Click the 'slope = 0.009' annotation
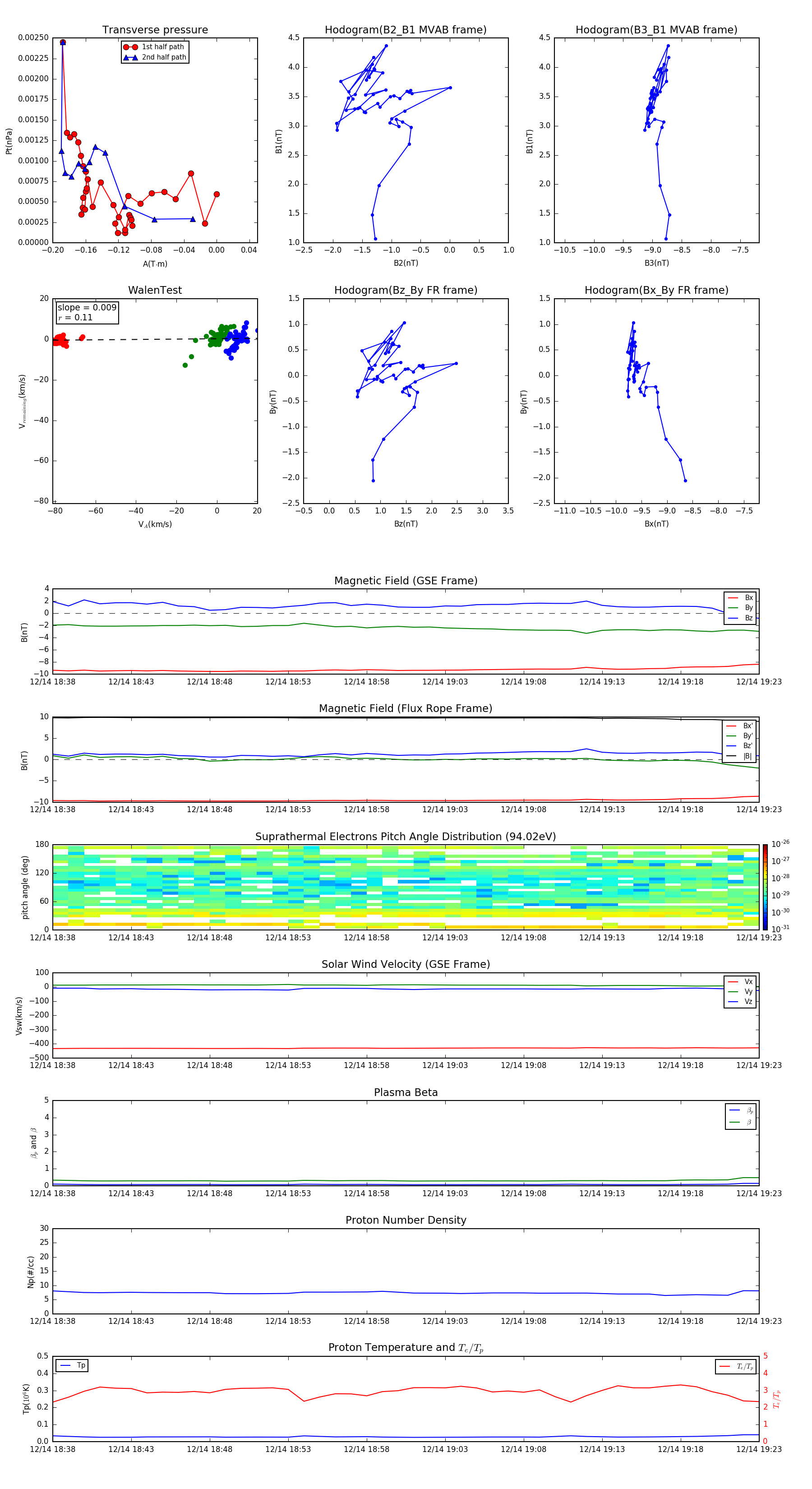This screenshot has height=1489, width=812. pyautogui.click(x=87, y=308)
